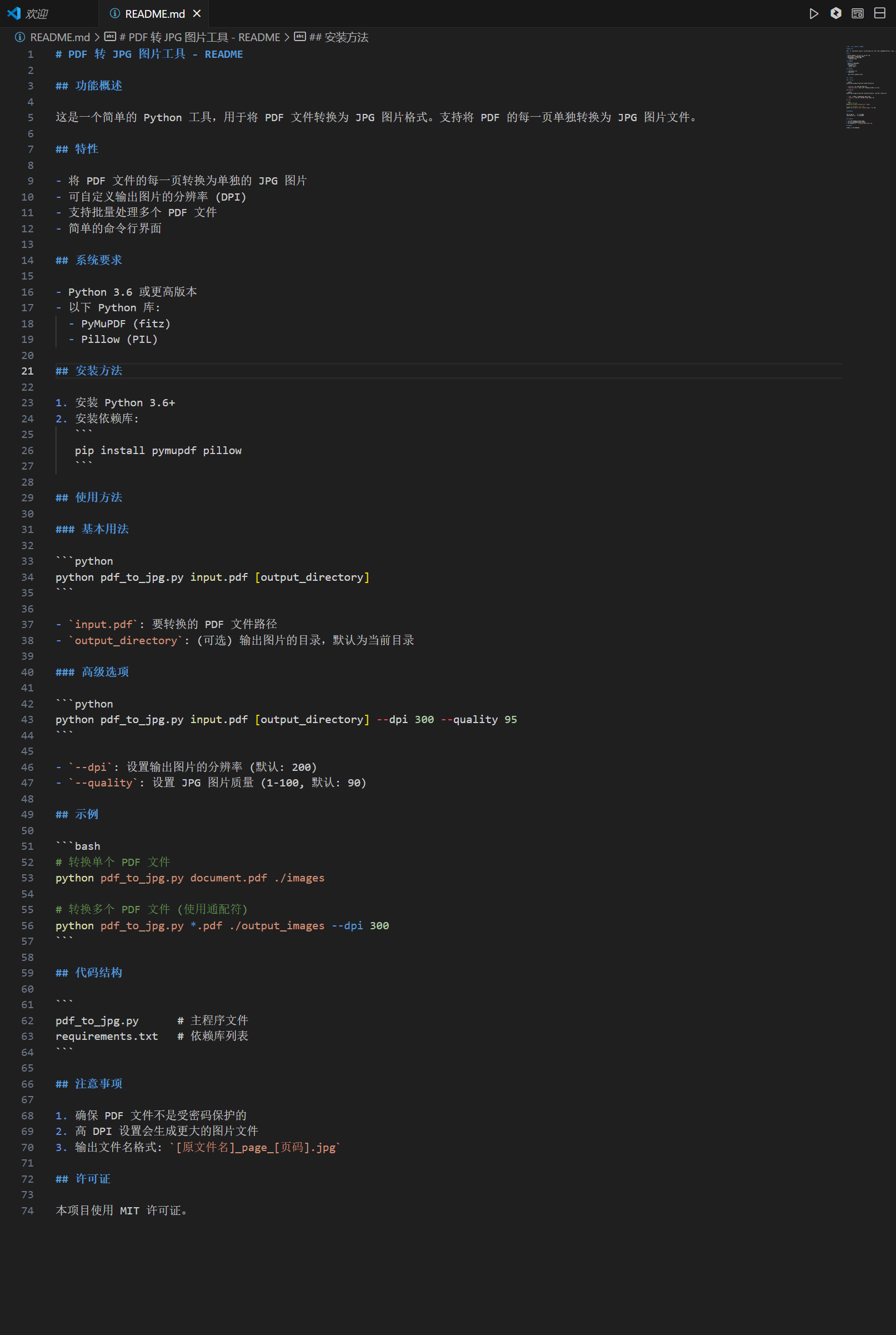Click the '## 使用方法' heading
This screenshot has height=1335, width=896.
(x=88, y=497)
